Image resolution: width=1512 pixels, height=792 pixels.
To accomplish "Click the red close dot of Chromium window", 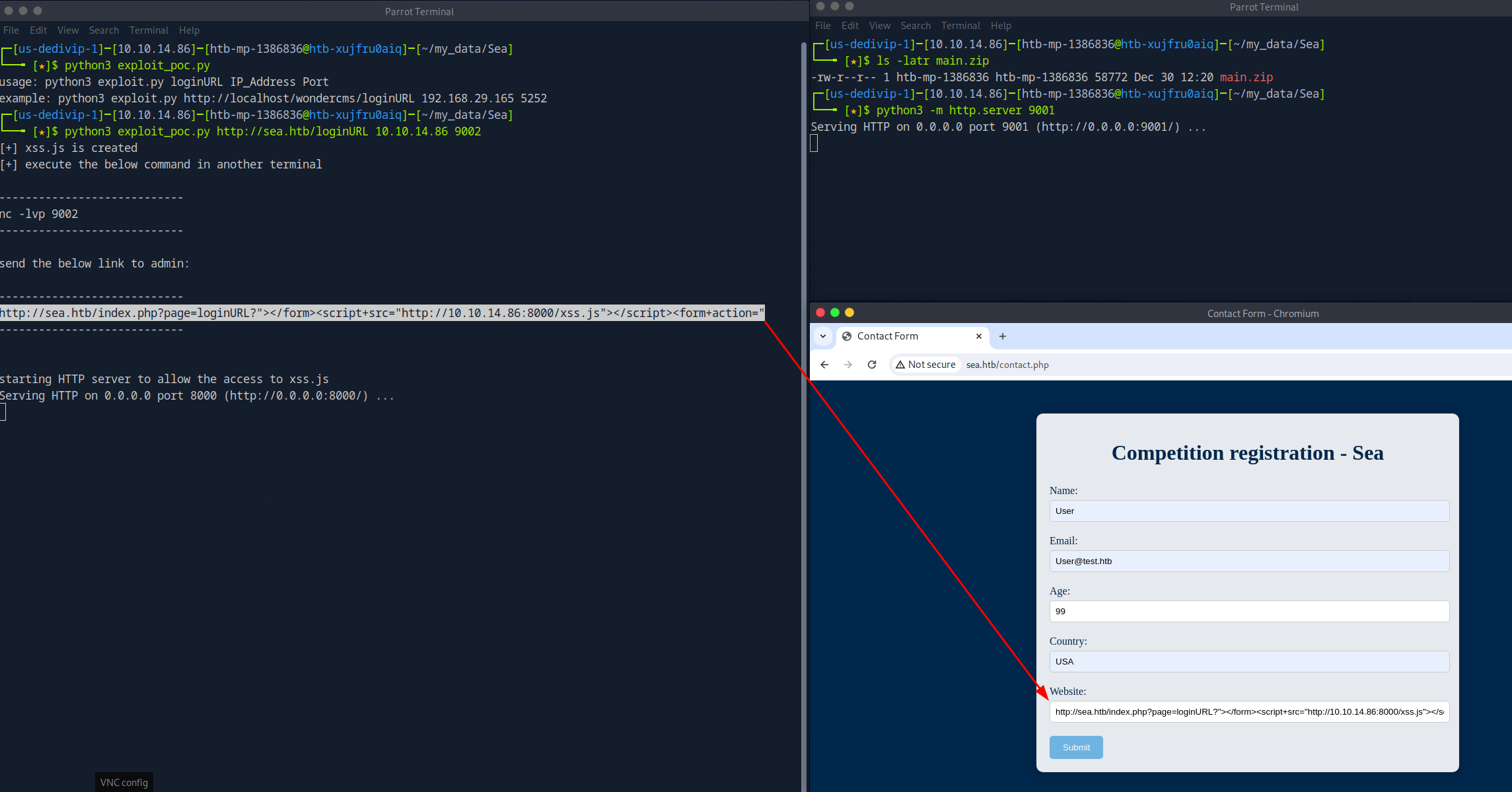I will (x=820, y=312).
